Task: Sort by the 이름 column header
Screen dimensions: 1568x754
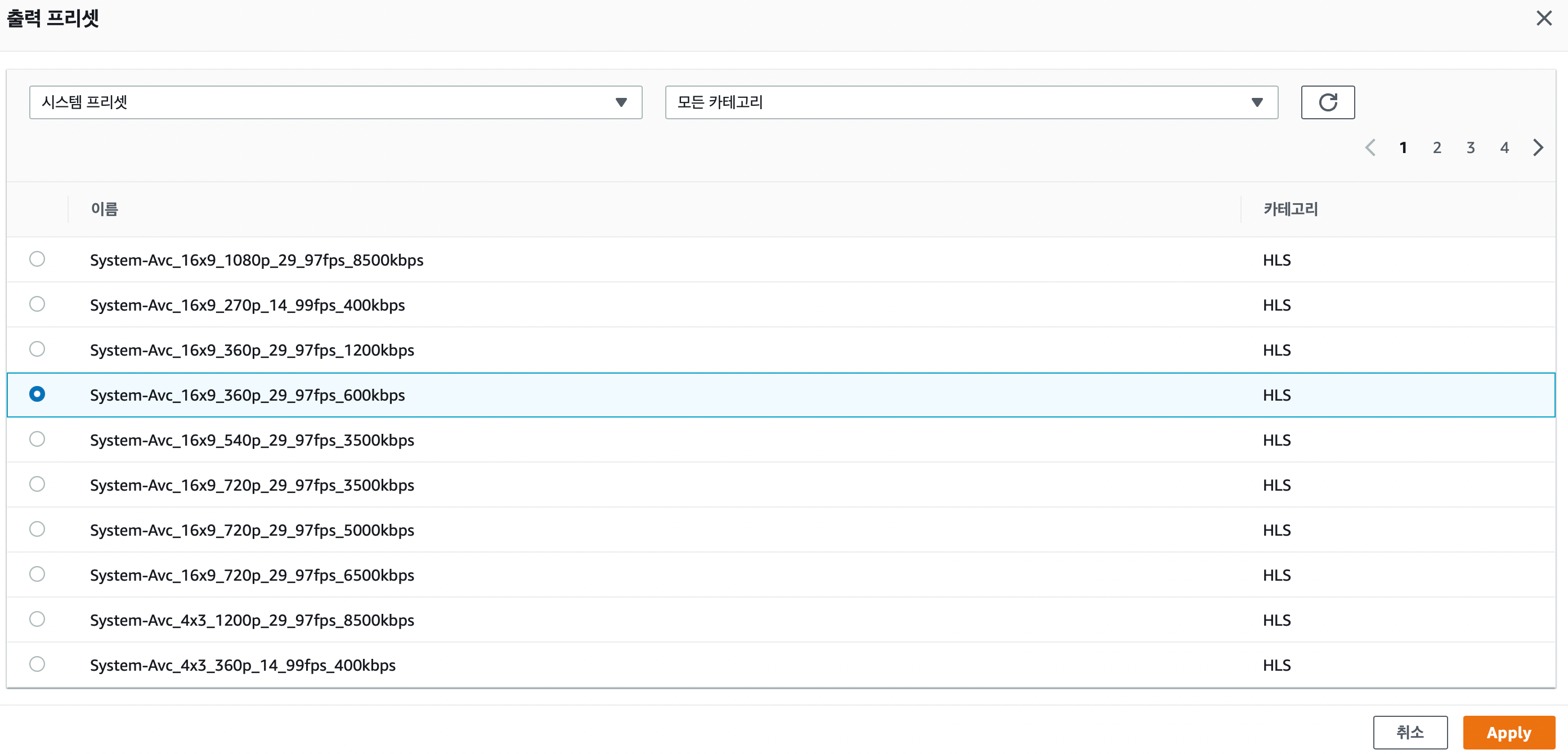Action: [x=105, y=209]
